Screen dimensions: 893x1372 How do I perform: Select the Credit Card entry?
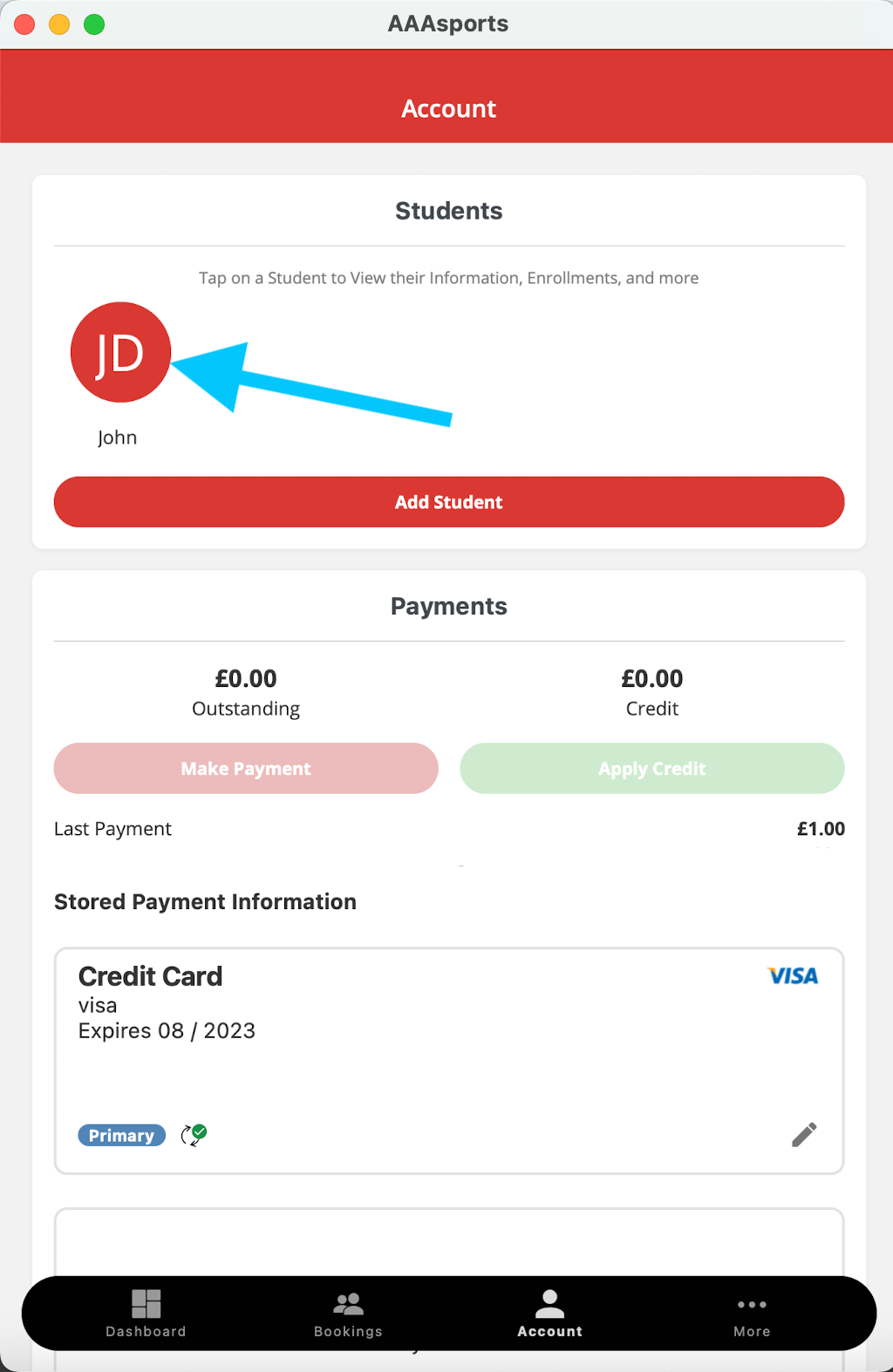(449, 1061)
